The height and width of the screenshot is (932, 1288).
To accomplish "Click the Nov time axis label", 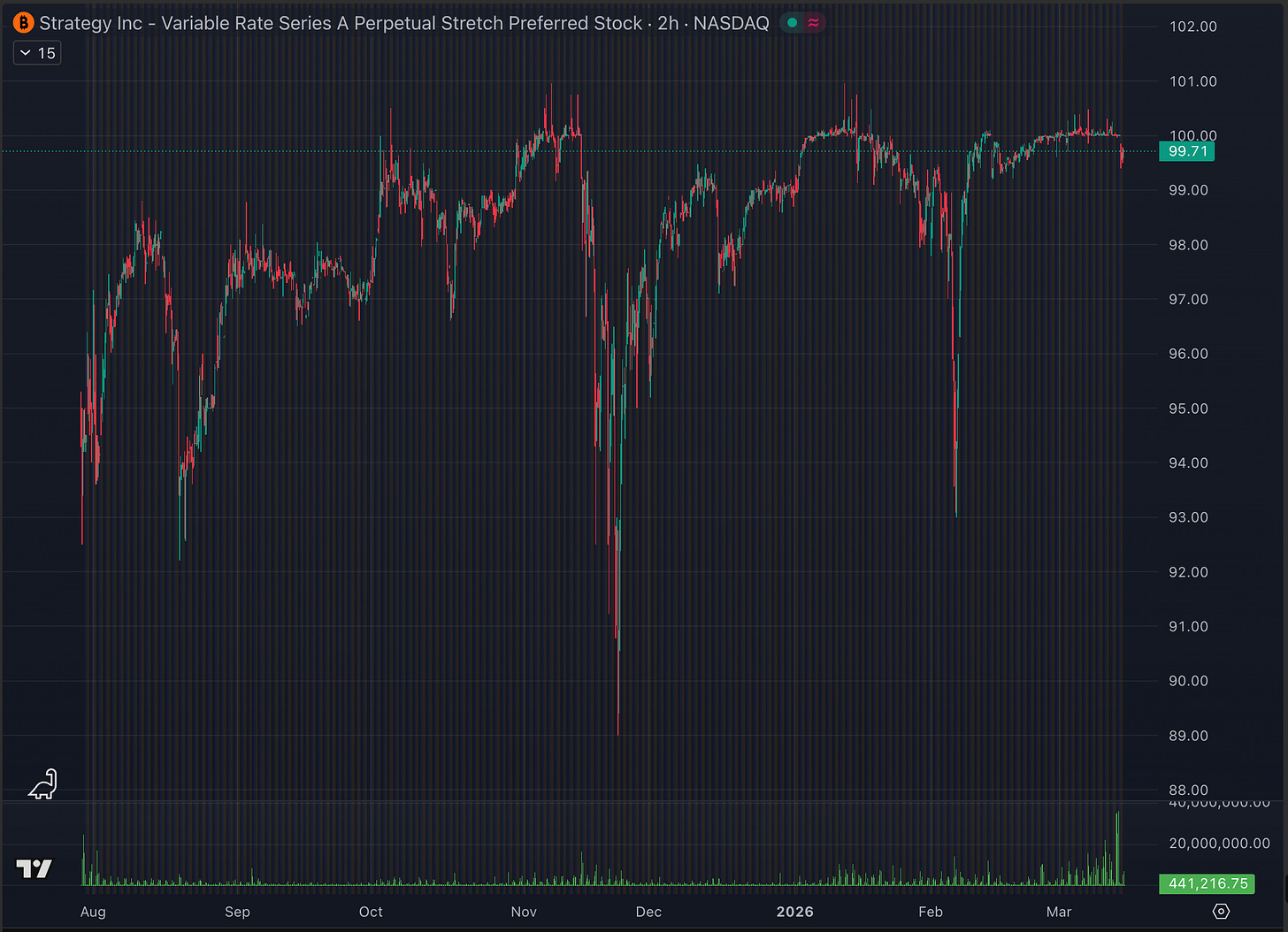I will coord(524,912).
